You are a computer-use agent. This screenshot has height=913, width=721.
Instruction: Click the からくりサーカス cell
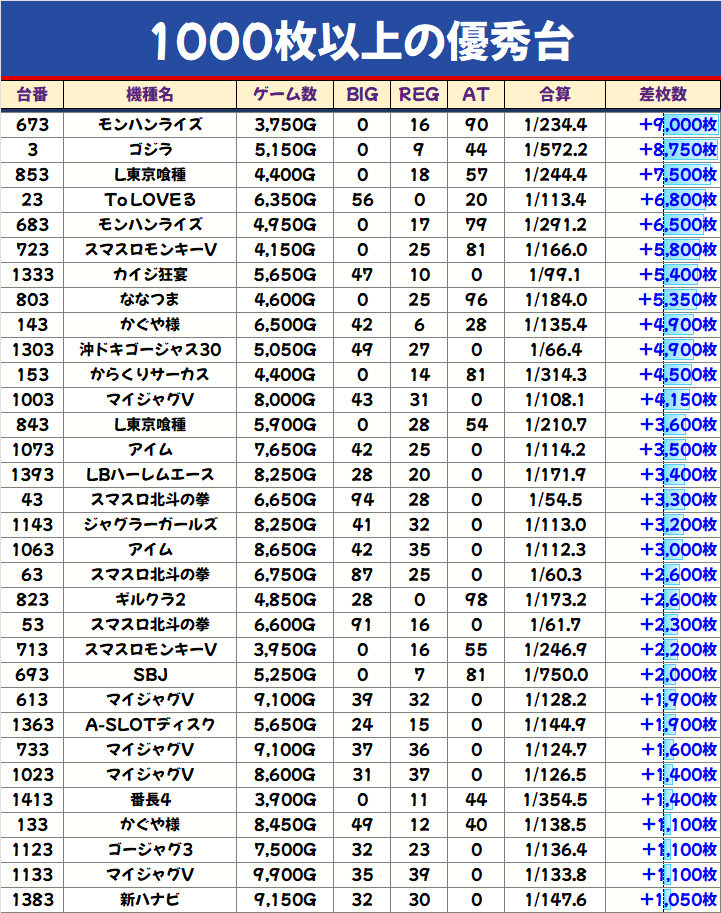pos(150,375)
